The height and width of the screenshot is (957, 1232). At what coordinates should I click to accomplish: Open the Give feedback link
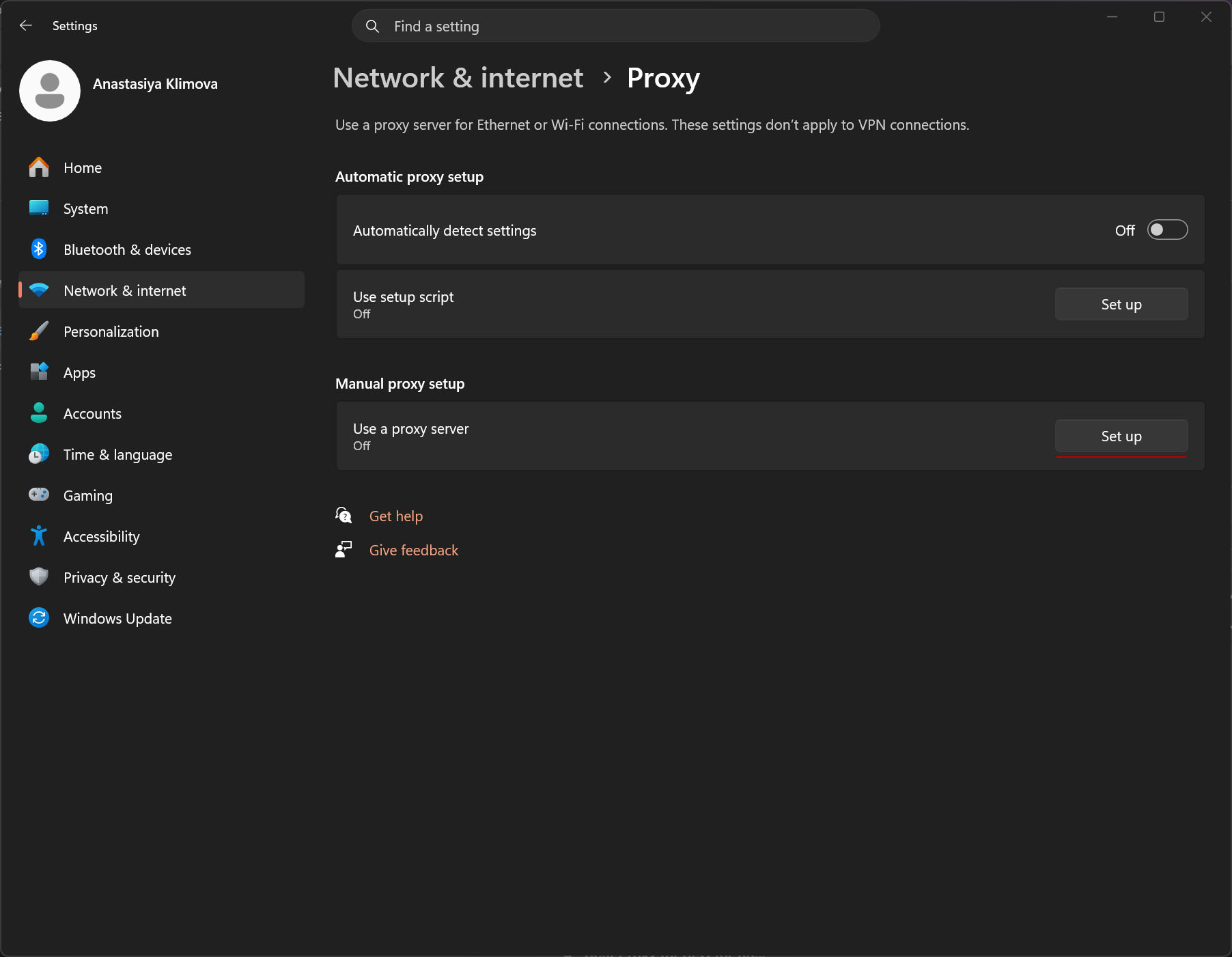414,551
